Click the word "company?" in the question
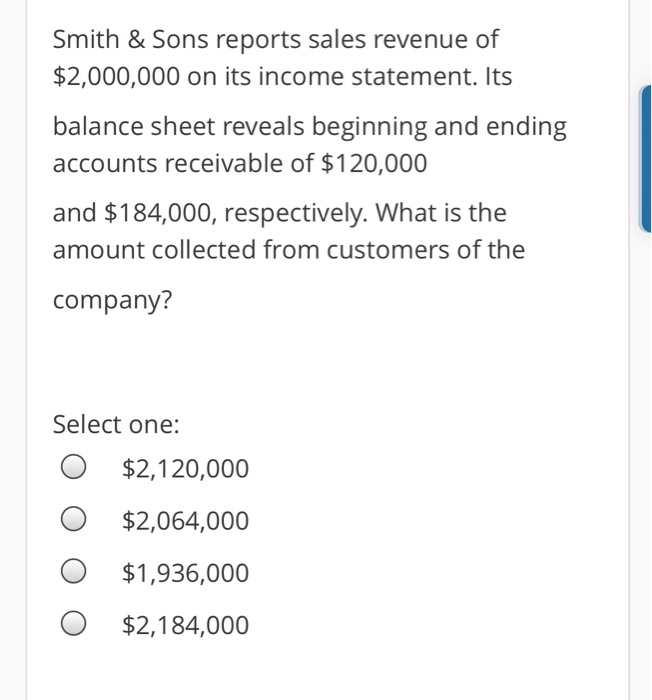 pyautogui.click(x=112, y=301)
